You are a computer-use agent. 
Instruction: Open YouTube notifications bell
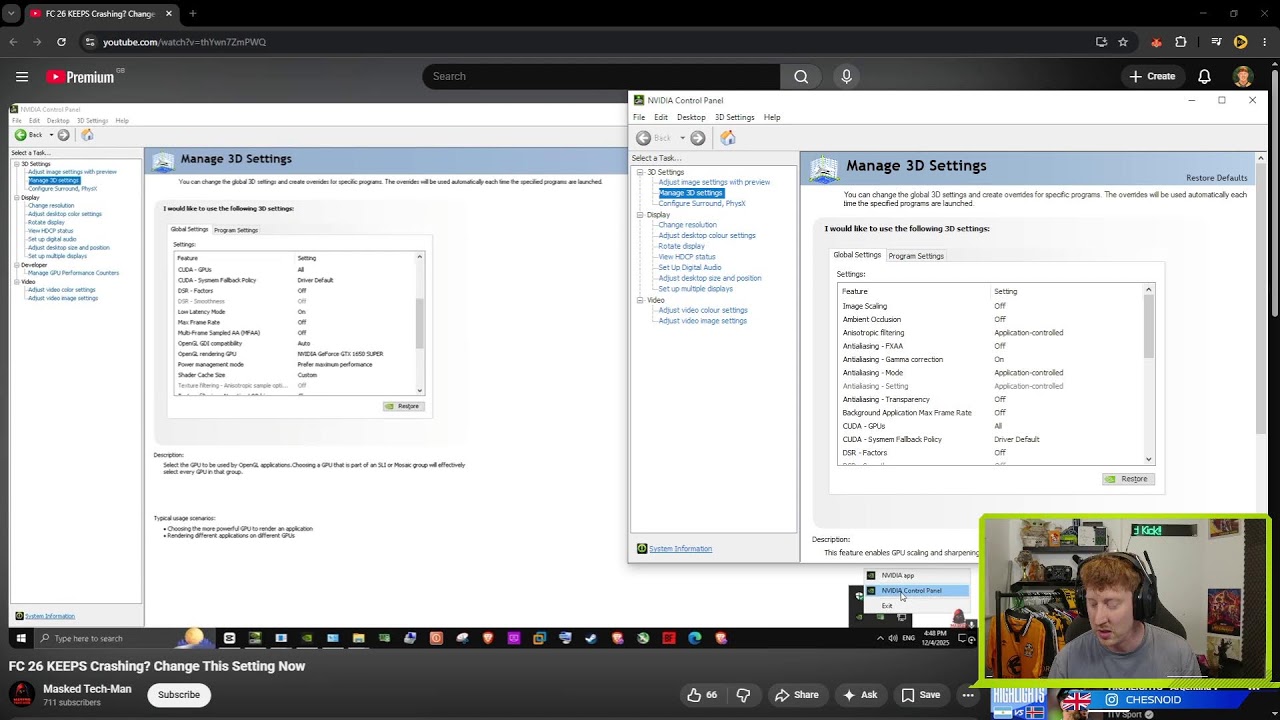click(x=1205, y=76)
